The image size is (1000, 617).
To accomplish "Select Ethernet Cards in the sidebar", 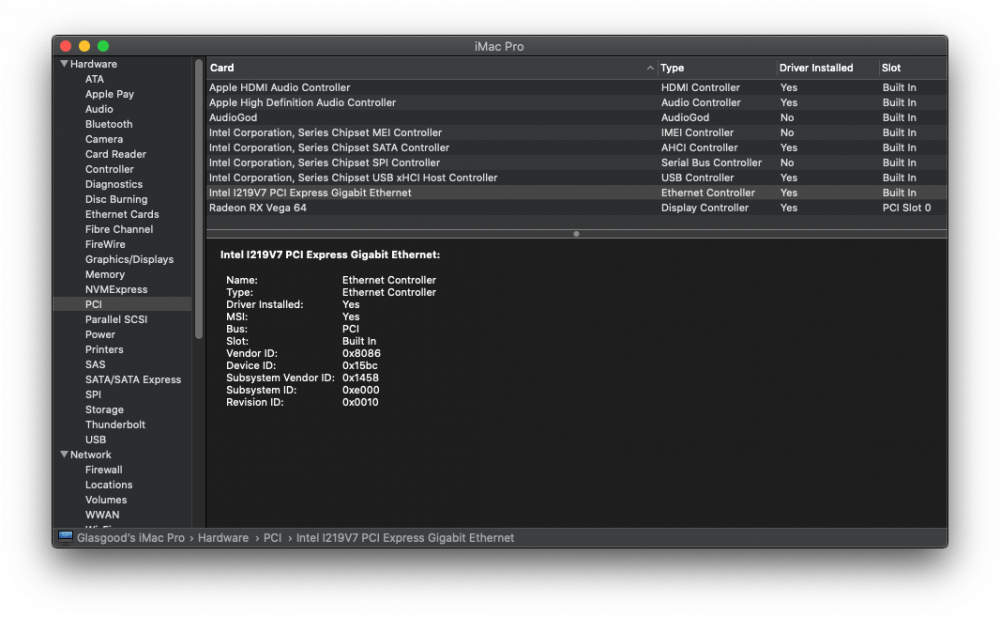I will point(122,214).
